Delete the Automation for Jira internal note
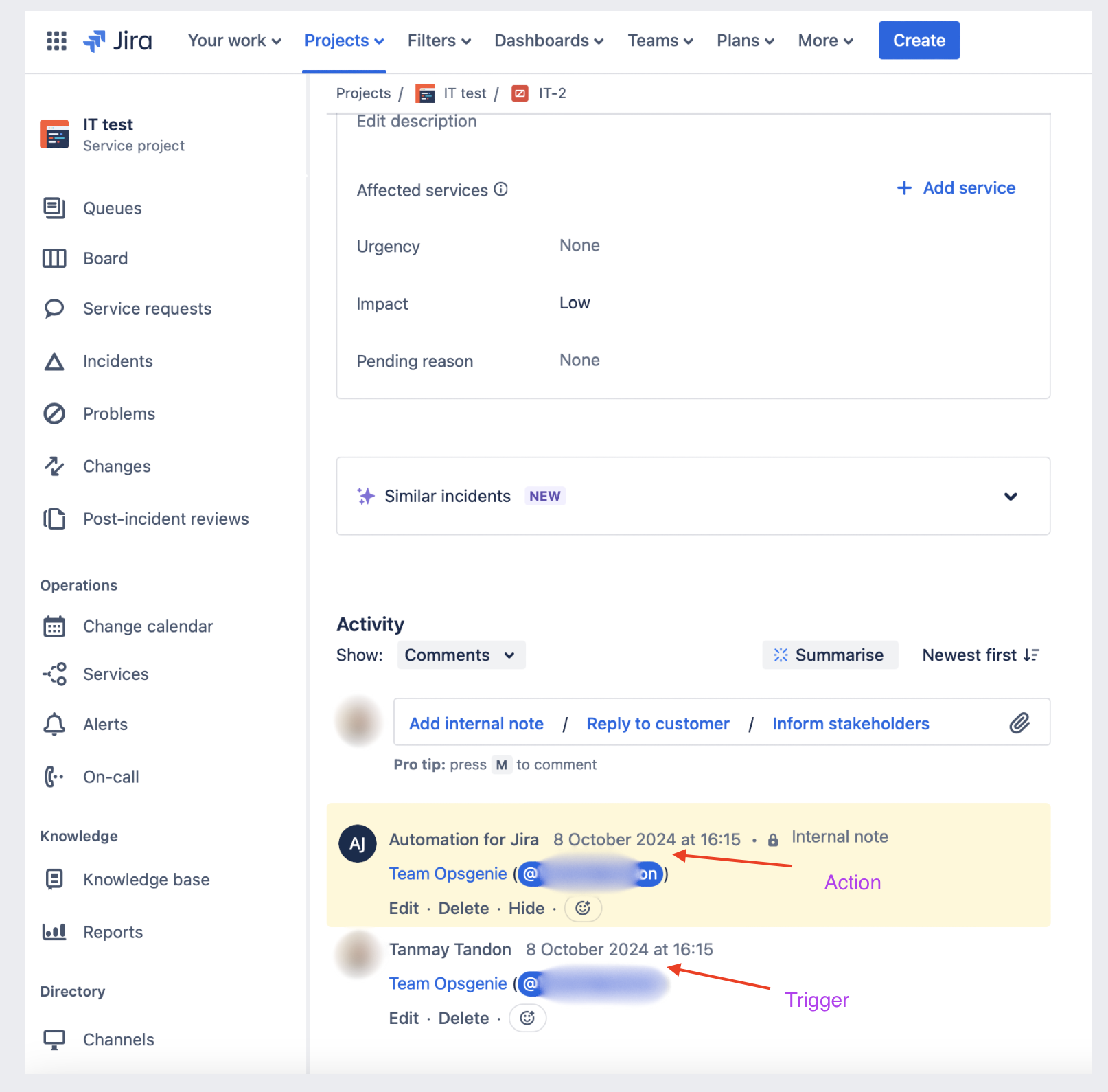The image size is (1108, 1092). (464, 908)
